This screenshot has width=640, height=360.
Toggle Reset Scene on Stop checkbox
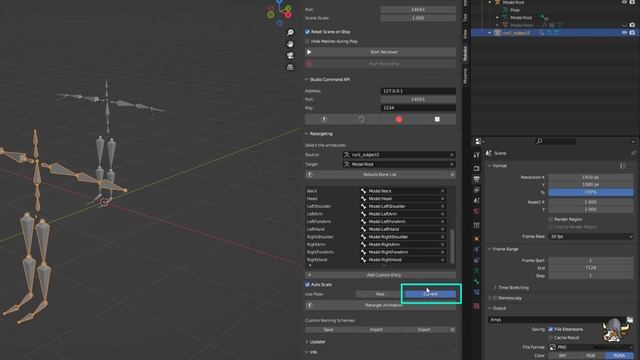click(307, 31)
